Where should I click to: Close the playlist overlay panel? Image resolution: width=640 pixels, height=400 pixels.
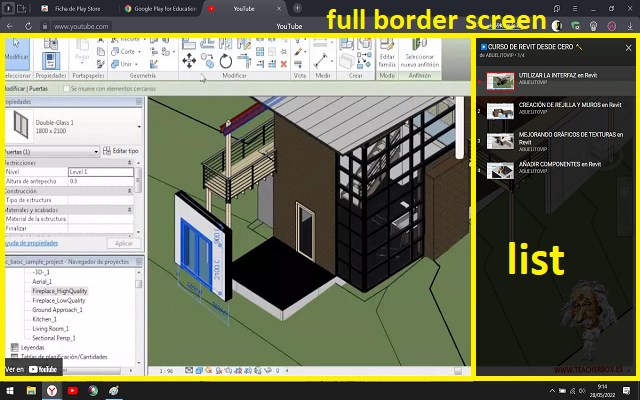pos(629,48)
